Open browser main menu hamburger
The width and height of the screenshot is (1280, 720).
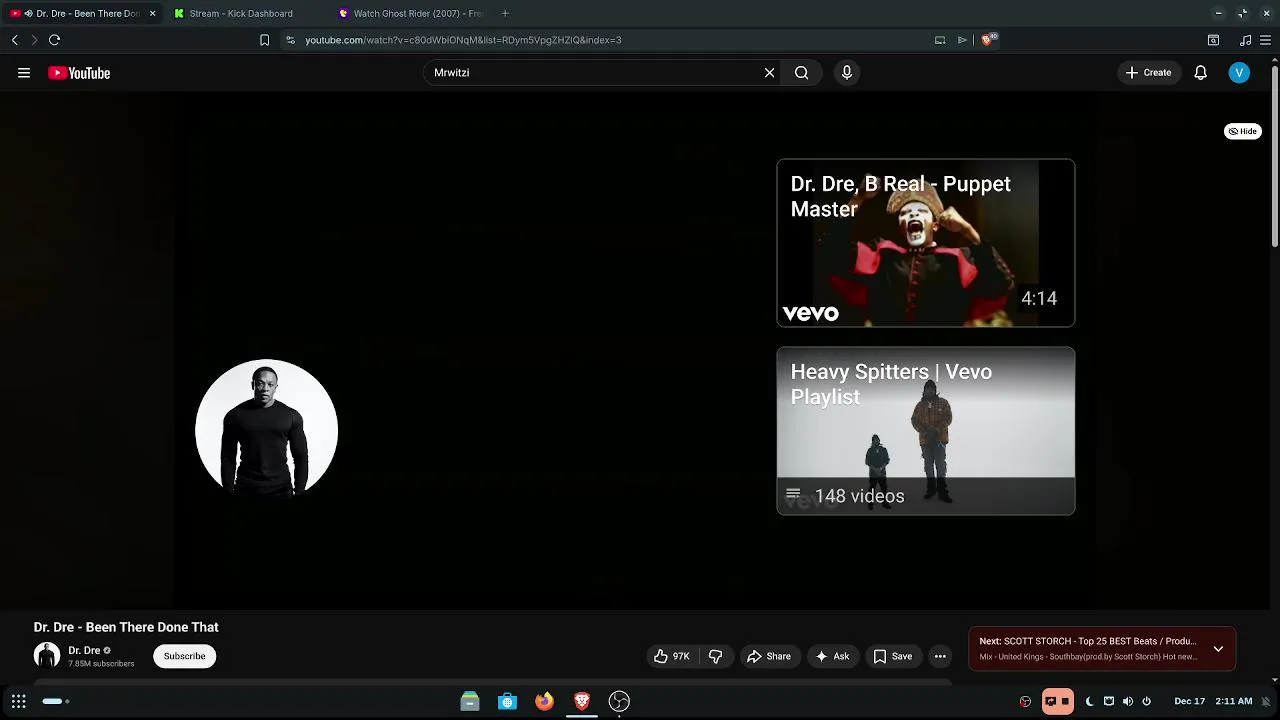tap(1266, 40)
